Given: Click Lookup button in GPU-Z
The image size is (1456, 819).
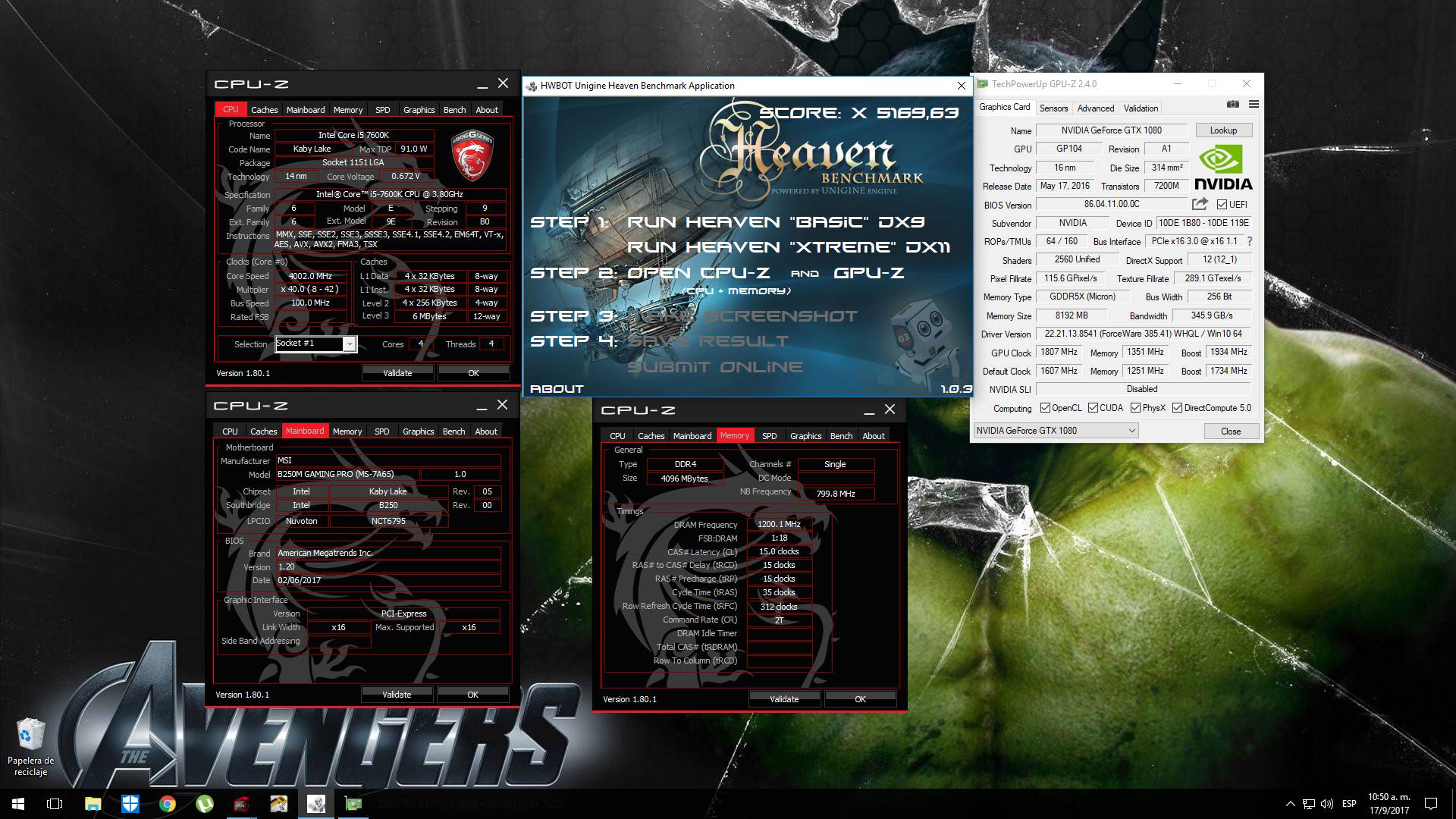Looking at the screenshot, I should coord(1223,130).
